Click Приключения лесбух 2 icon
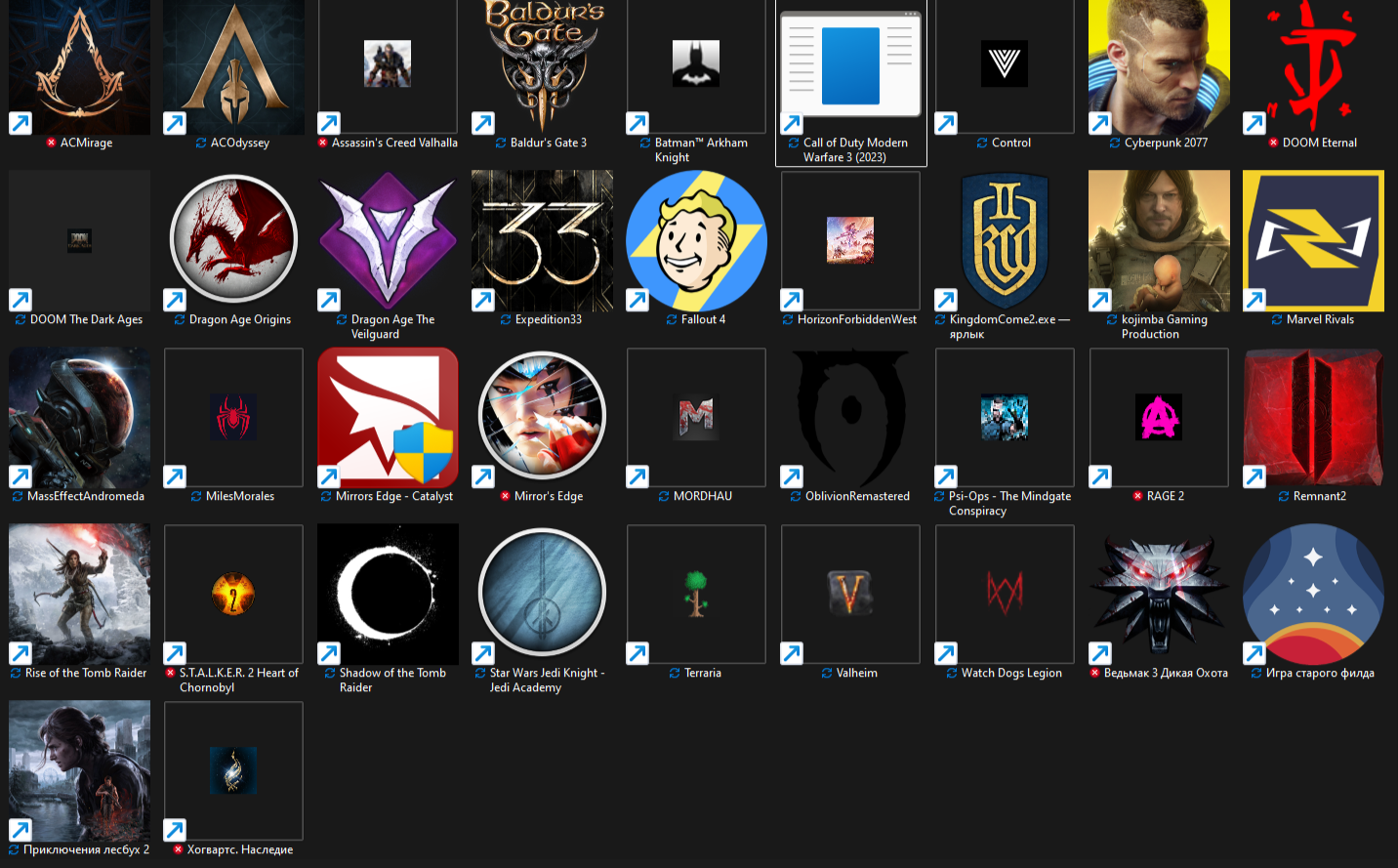 pyautogui.click(x=80, y=771)
